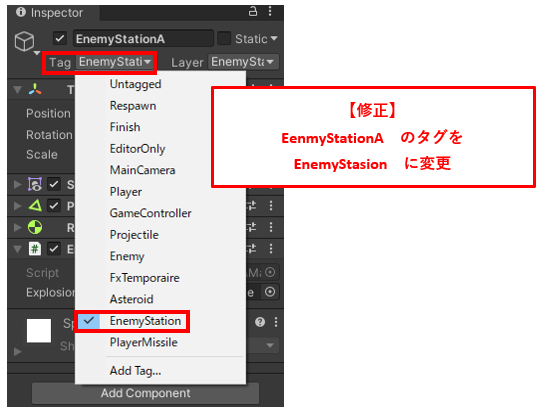547x415 pixels.
Task: Select the EnemyStation tag
Action: (160, 321)
